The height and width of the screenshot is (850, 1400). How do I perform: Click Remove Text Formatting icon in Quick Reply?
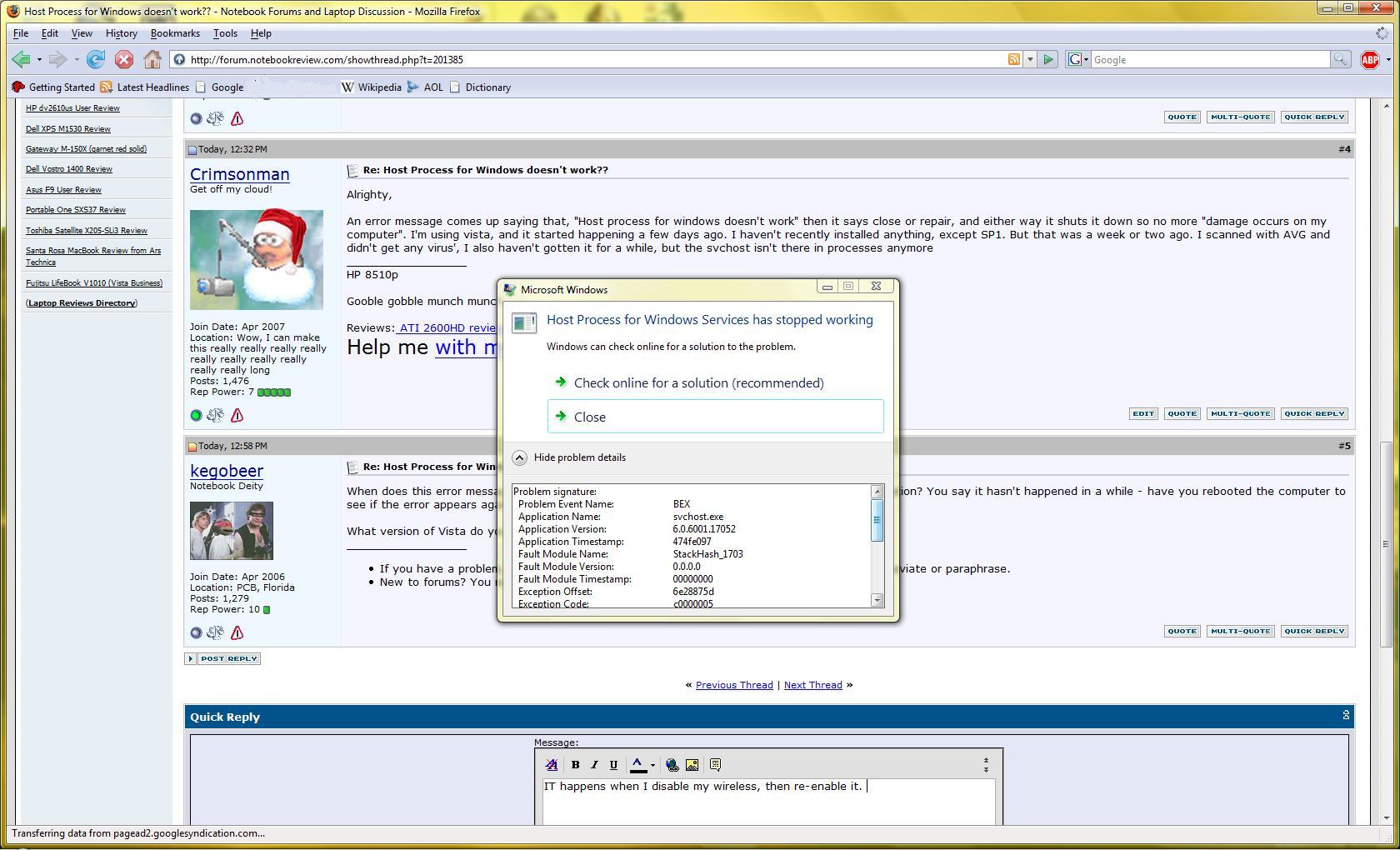point(551,764)
